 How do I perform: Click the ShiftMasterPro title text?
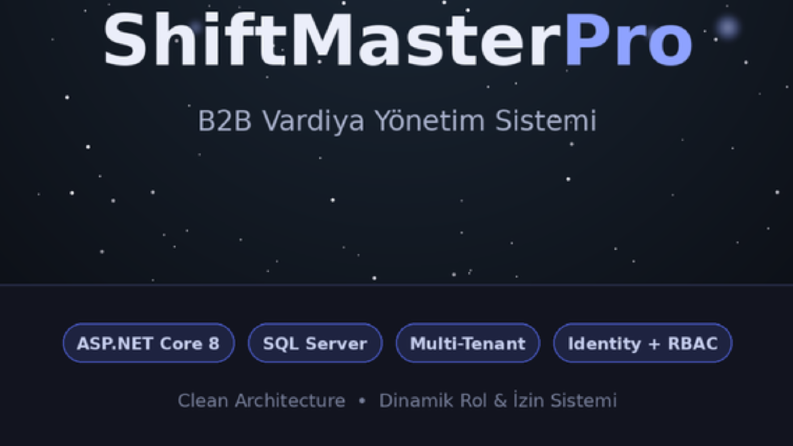click(x=398, y=40)
